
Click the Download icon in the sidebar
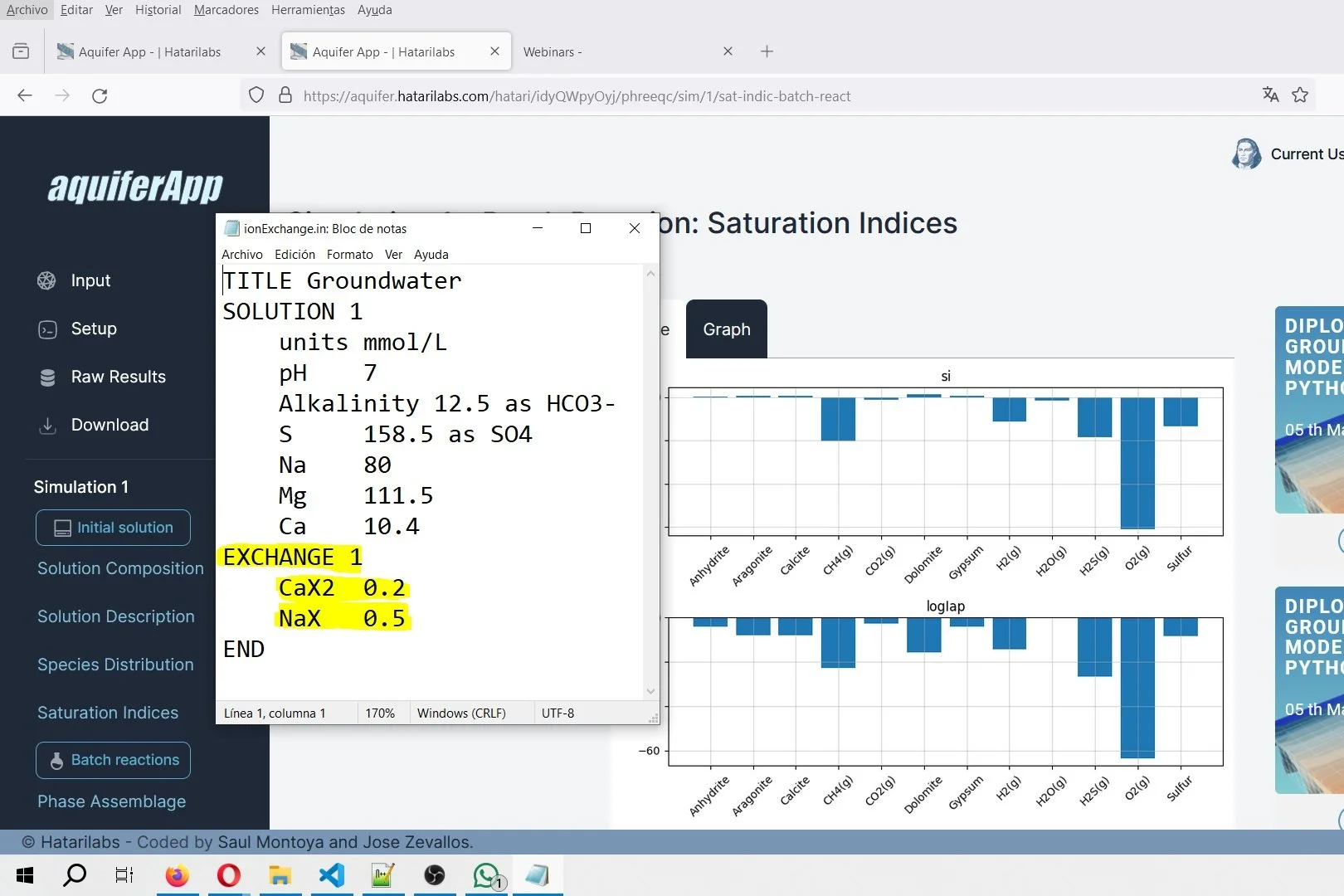47,425
